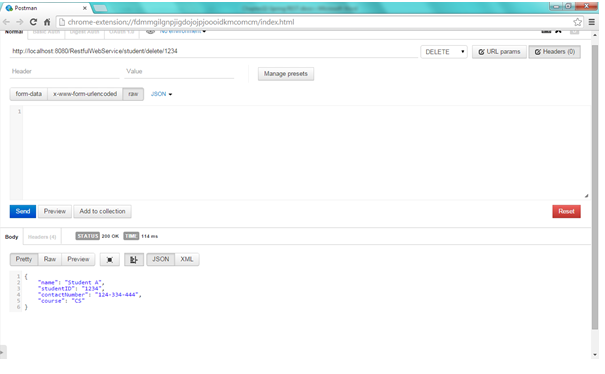Click the browser forward arrow

(19, 22)
